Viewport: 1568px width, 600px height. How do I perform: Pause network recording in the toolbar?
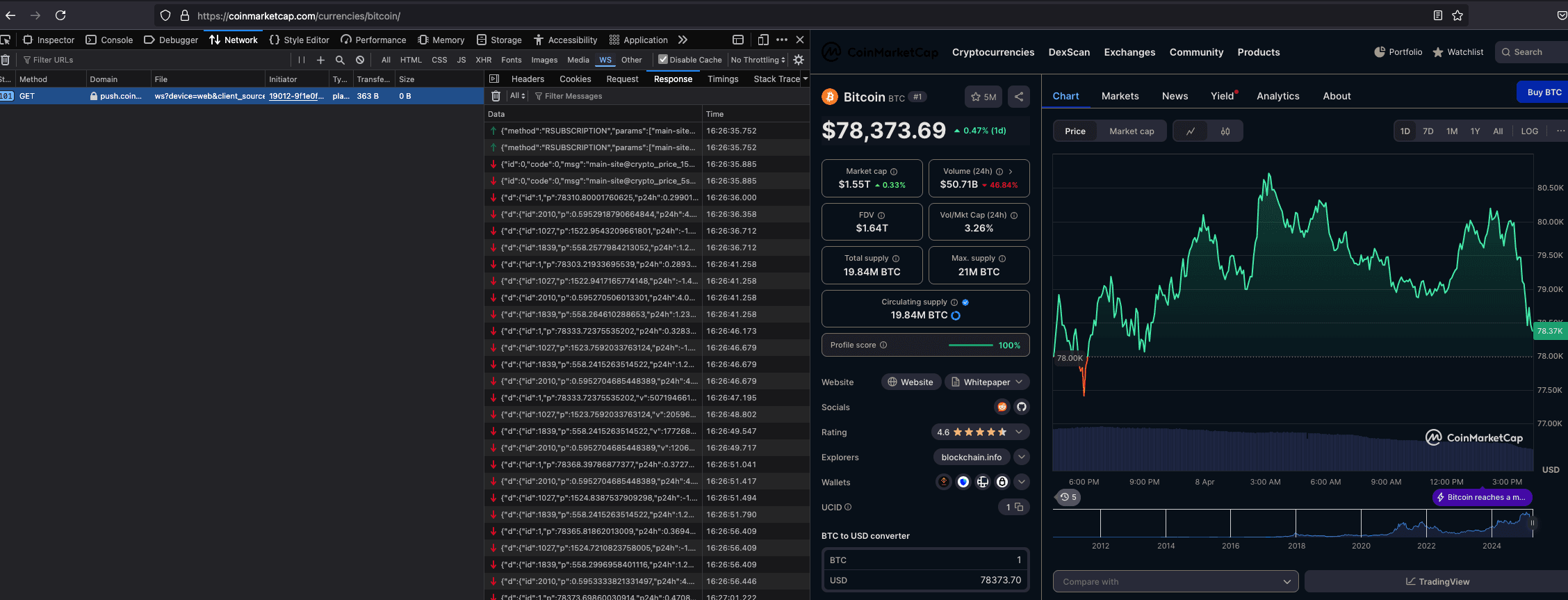pos(302,60)
